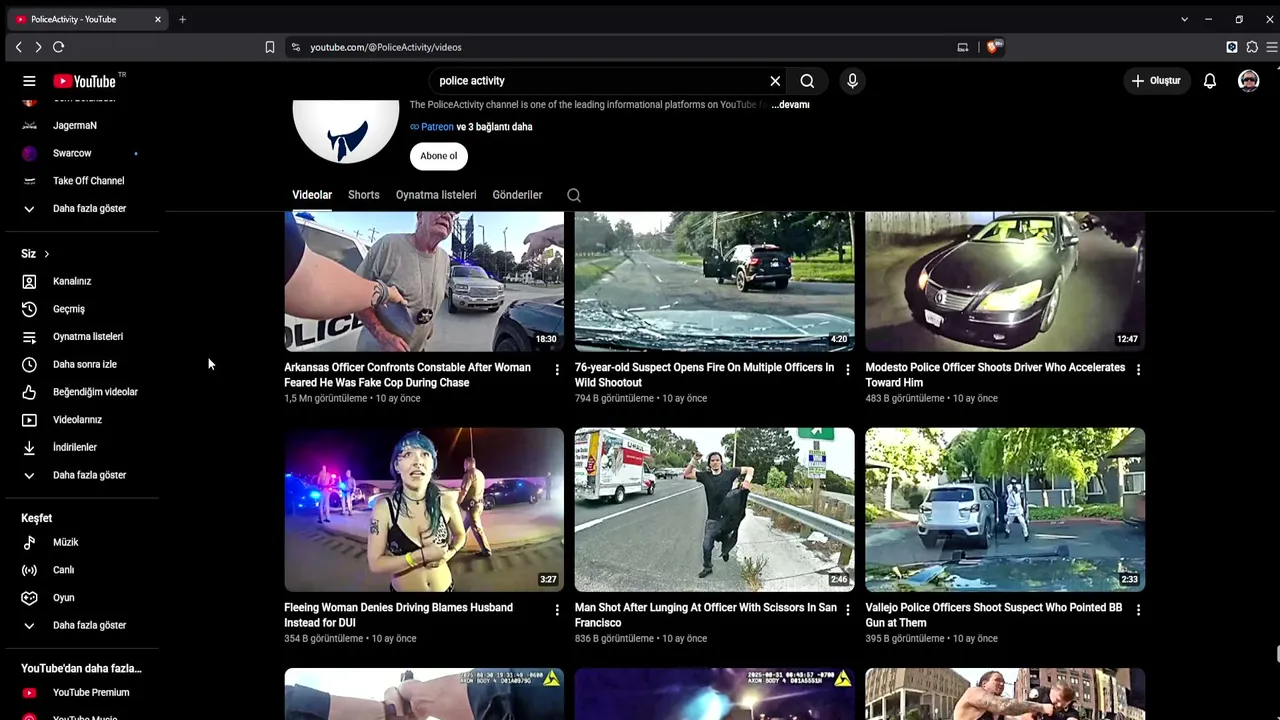Open title 'Fleeing Woman Denies Driving Blames Husband'
1280x720 pixels.
point(398,615)
